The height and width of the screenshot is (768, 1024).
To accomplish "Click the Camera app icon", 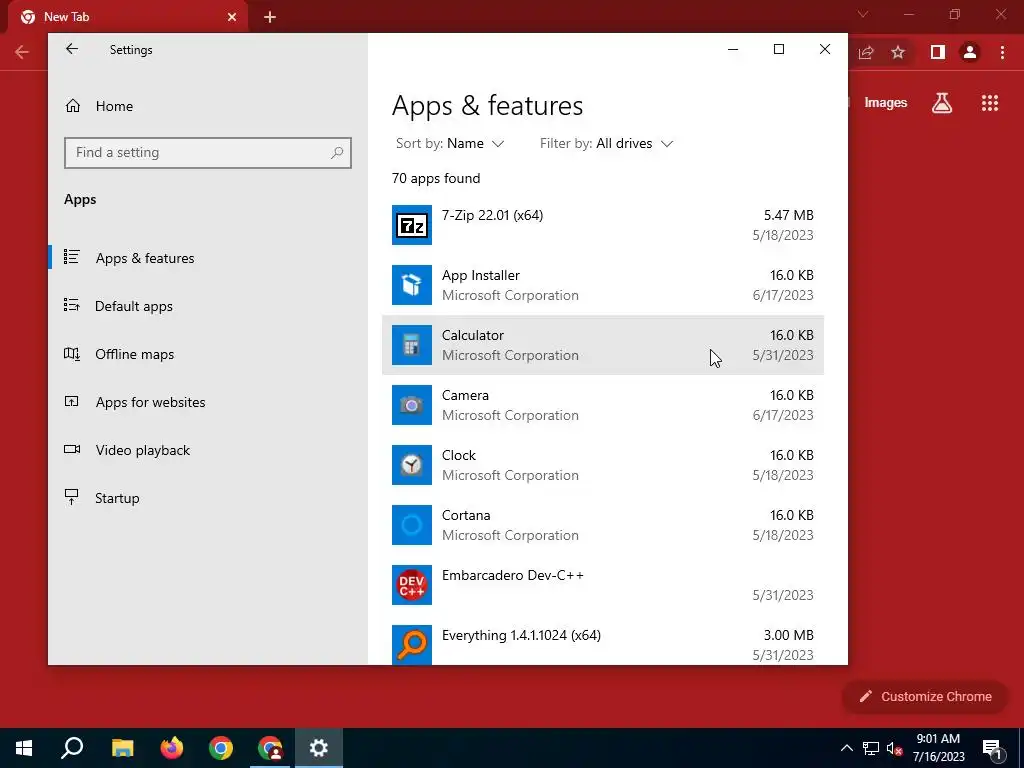I will (411, 405).
